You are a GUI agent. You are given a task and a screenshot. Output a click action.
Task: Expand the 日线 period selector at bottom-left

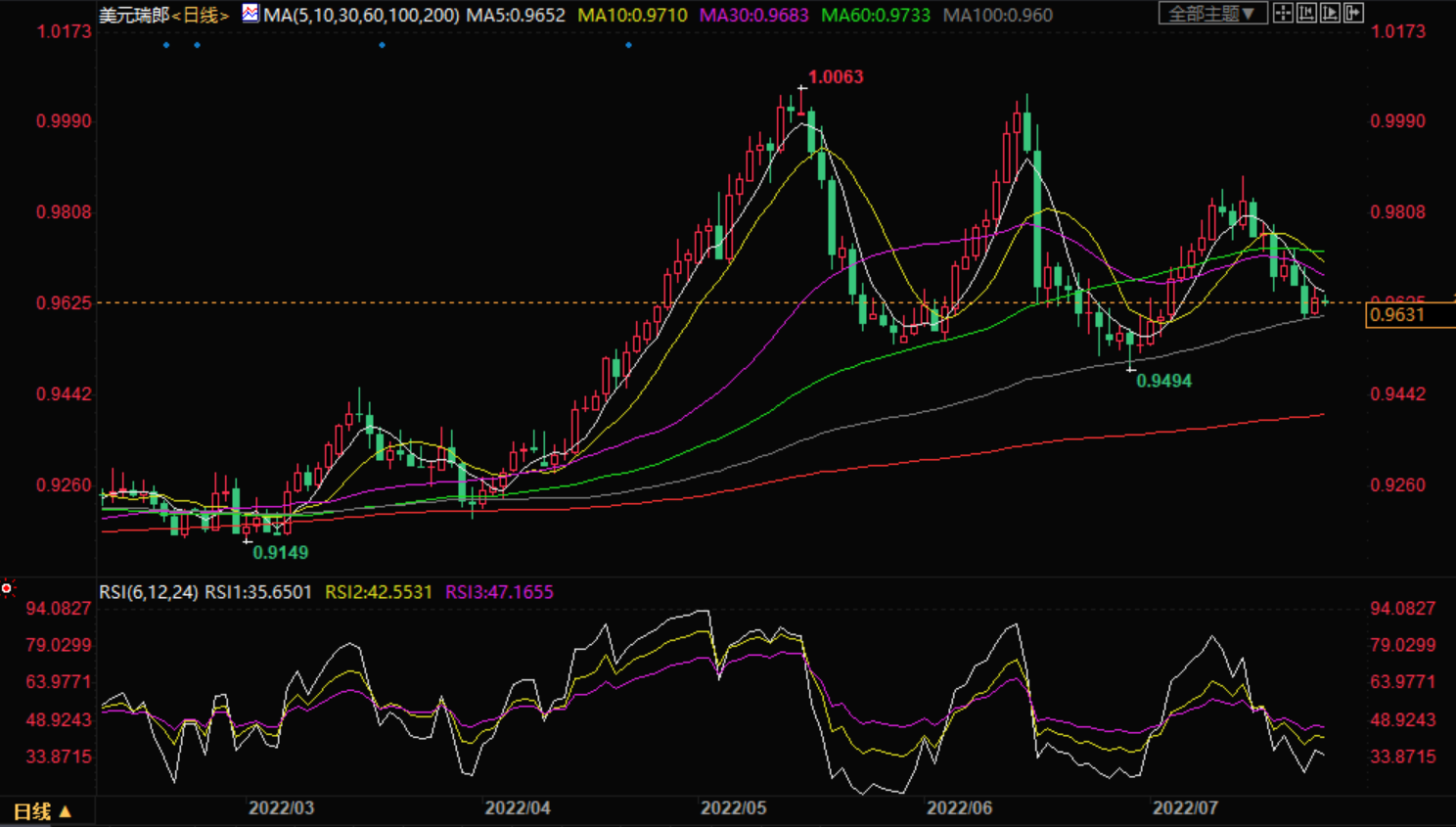click(42, 811)
